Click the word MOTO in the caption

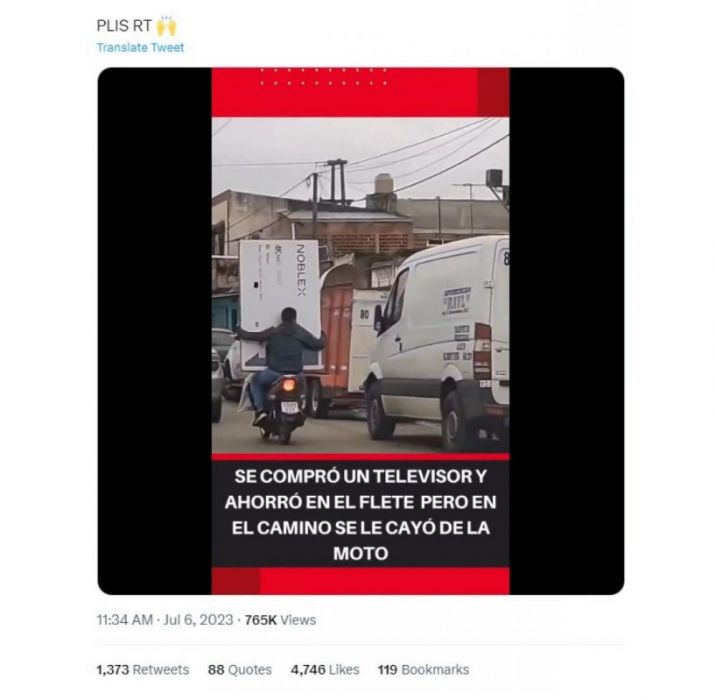pos(360,554)
